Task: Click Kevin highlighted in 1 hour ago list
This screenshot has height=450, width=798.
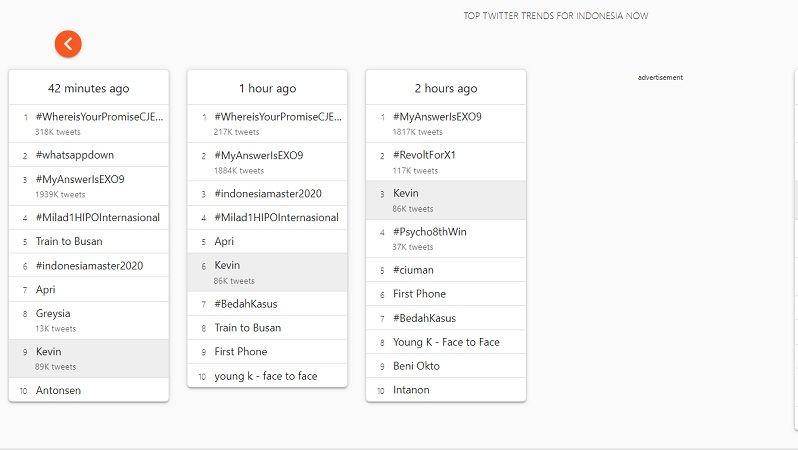Action: point(268,272)
